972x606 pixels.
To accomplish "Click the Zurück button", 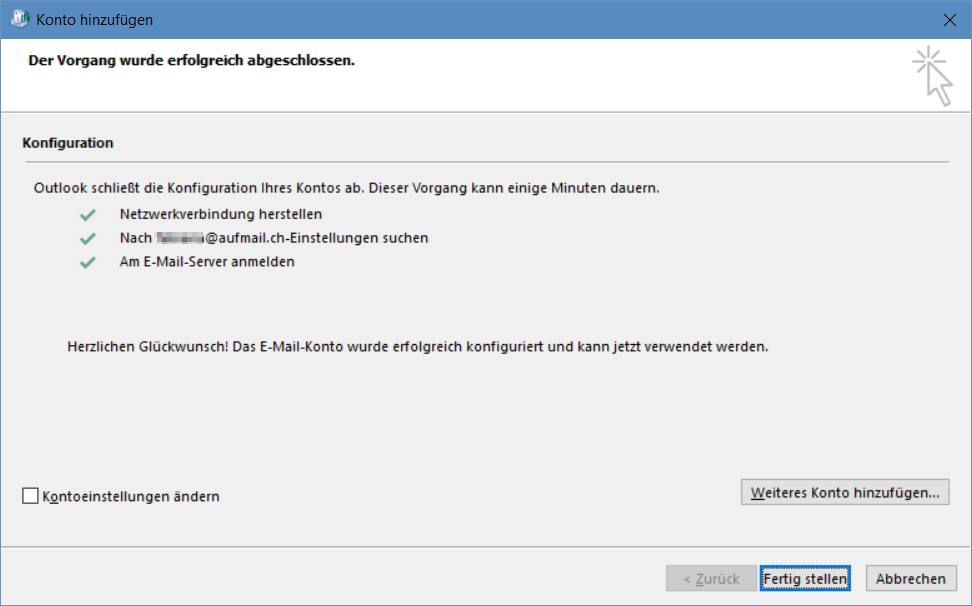I will coord(711,579).
